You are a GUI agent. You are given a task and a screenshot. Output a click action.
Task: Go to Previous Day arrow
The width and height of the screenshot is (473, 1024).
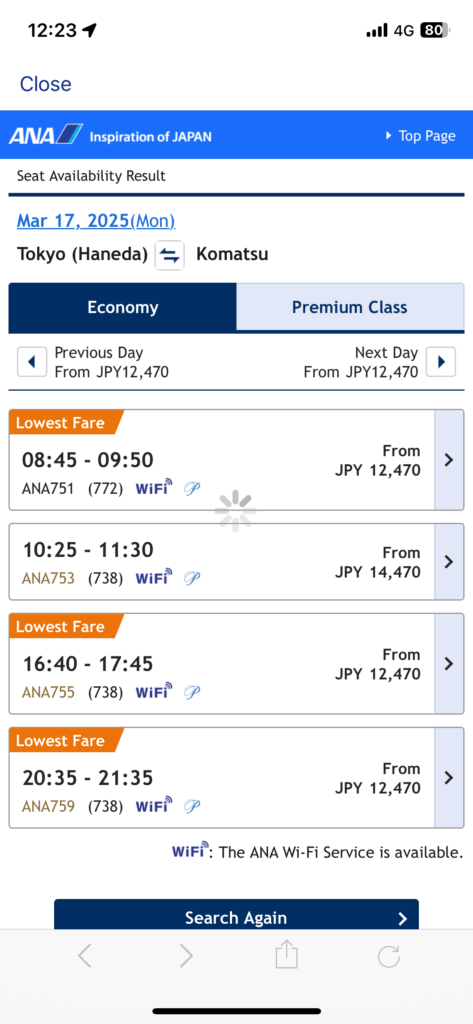click(x=32, y=362)
